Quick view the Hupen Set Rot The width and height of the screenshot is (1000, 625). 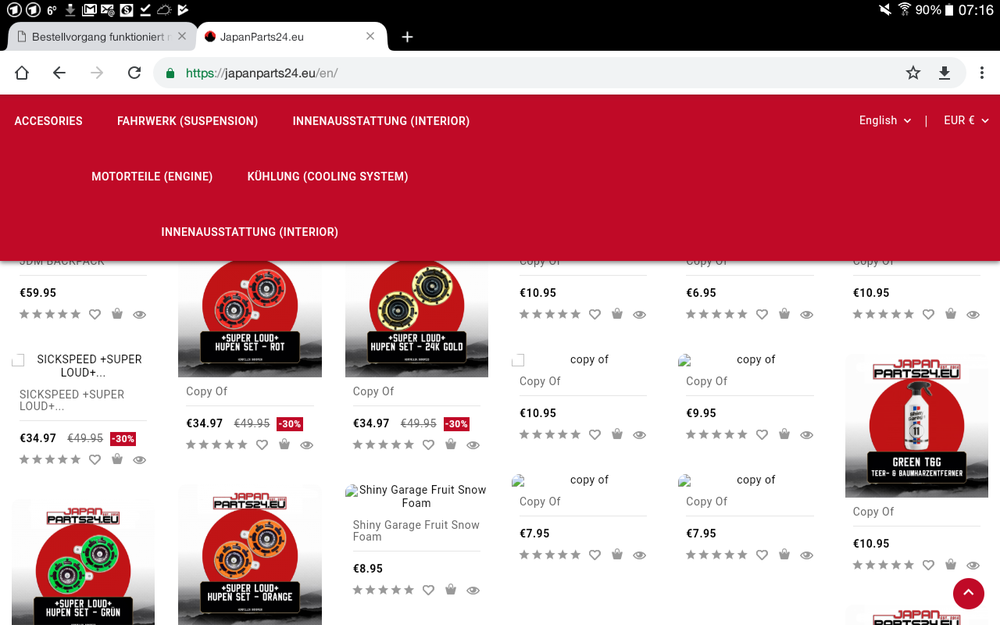coord(307,445)
